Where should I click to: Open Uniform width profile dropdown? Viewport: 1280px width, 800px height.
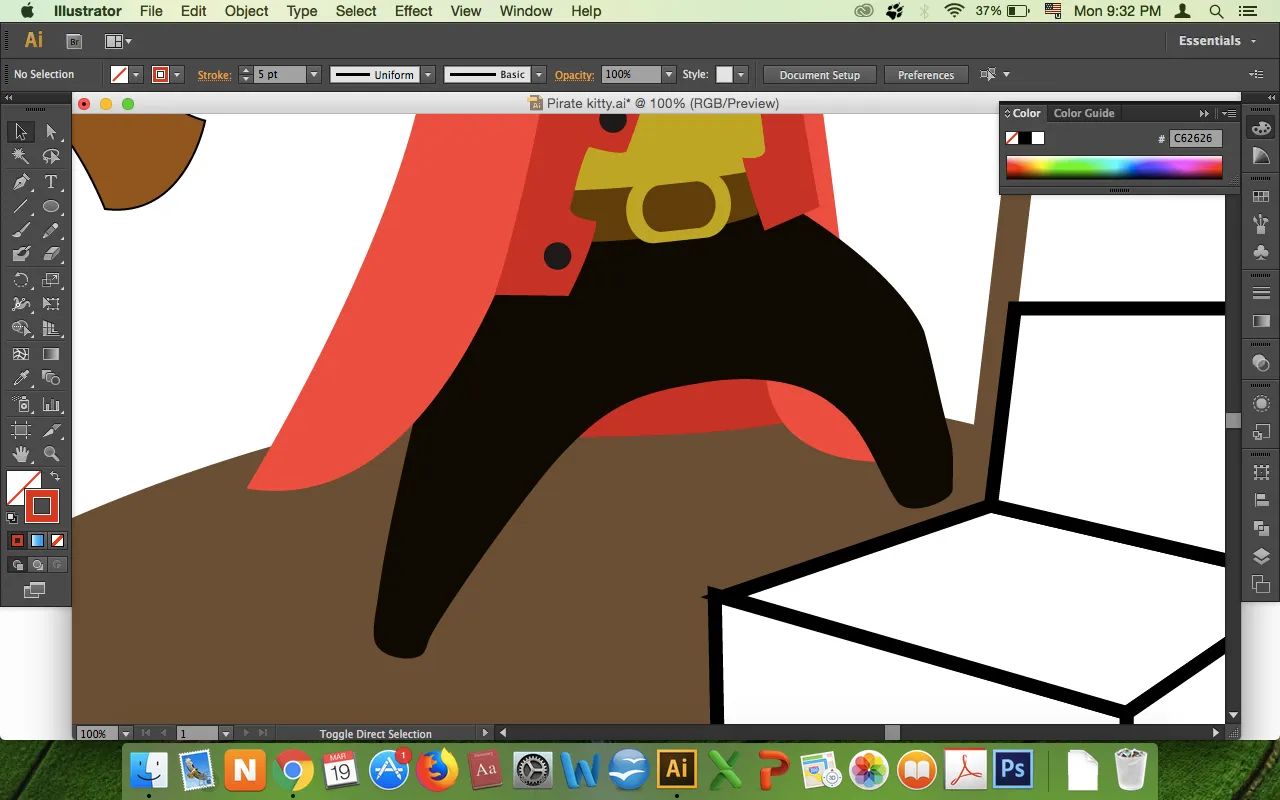[x=428, y=75]
